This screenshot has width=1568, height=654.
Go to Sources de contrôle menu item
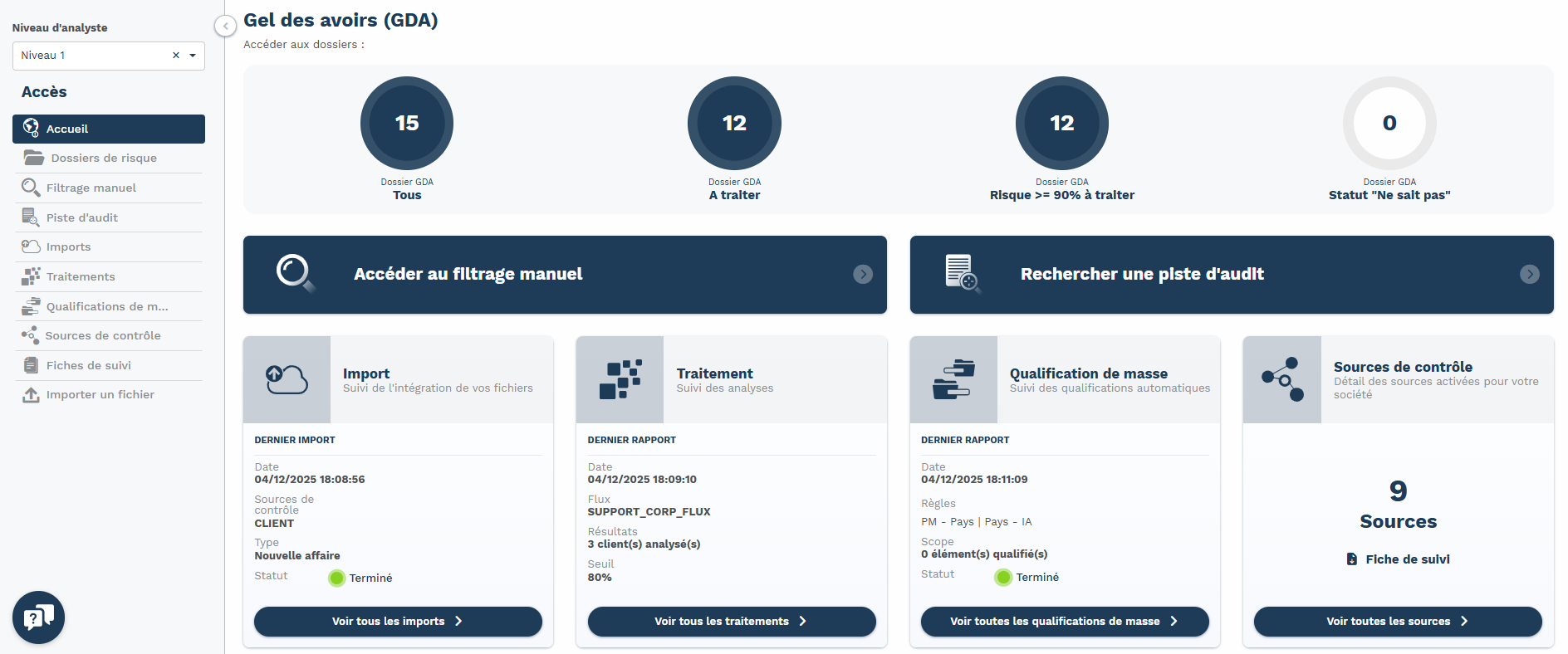103,335
